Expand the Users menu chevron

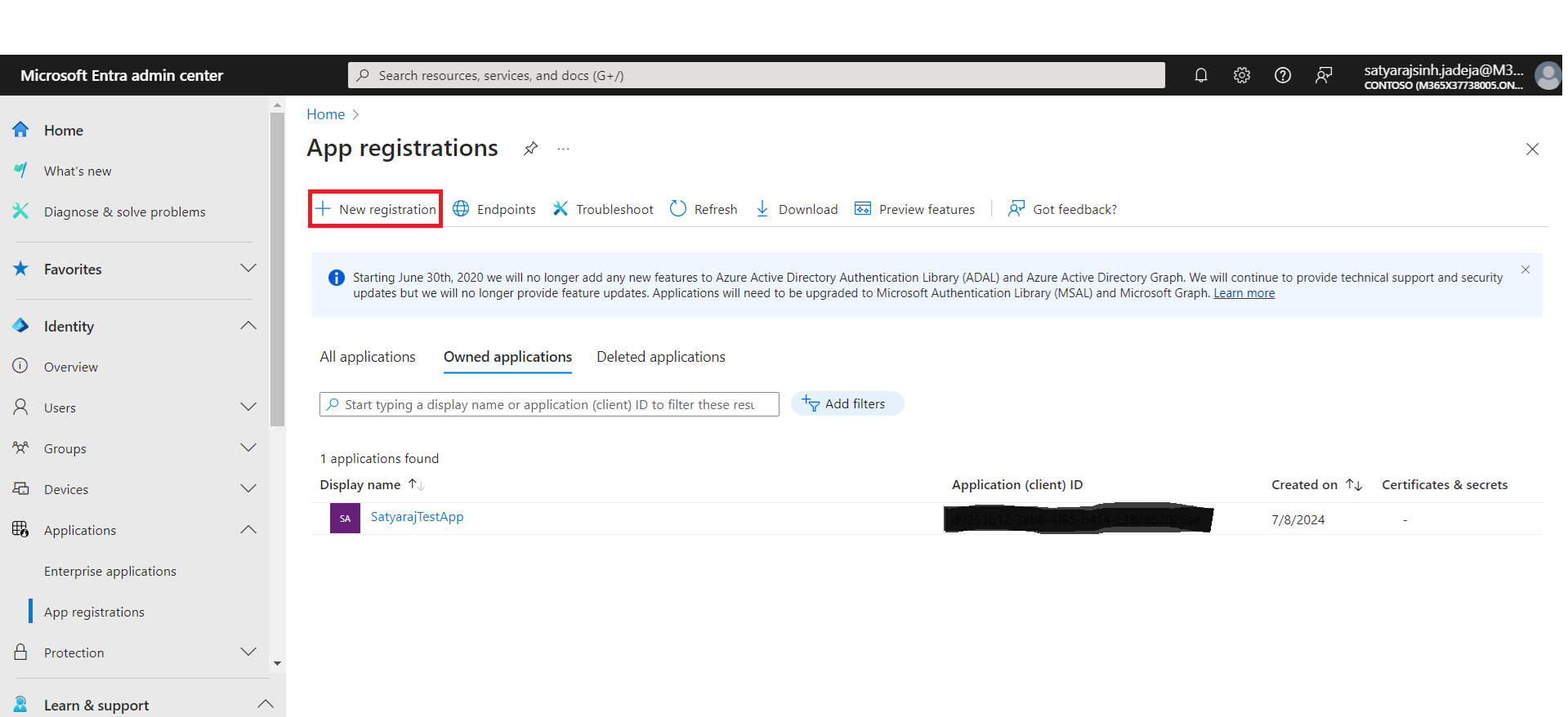(248, 407)
